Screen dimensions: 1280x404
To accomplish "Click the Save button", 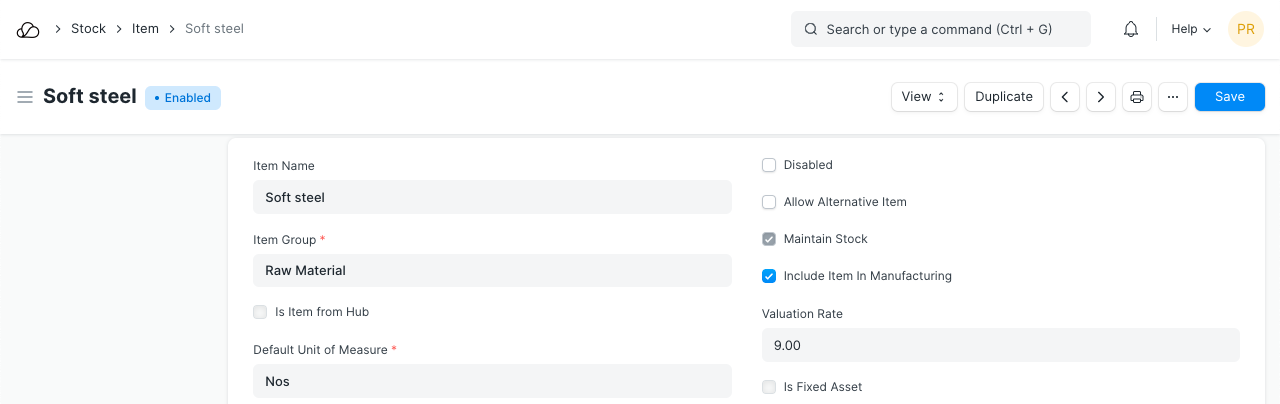I will click(1229, 97).
